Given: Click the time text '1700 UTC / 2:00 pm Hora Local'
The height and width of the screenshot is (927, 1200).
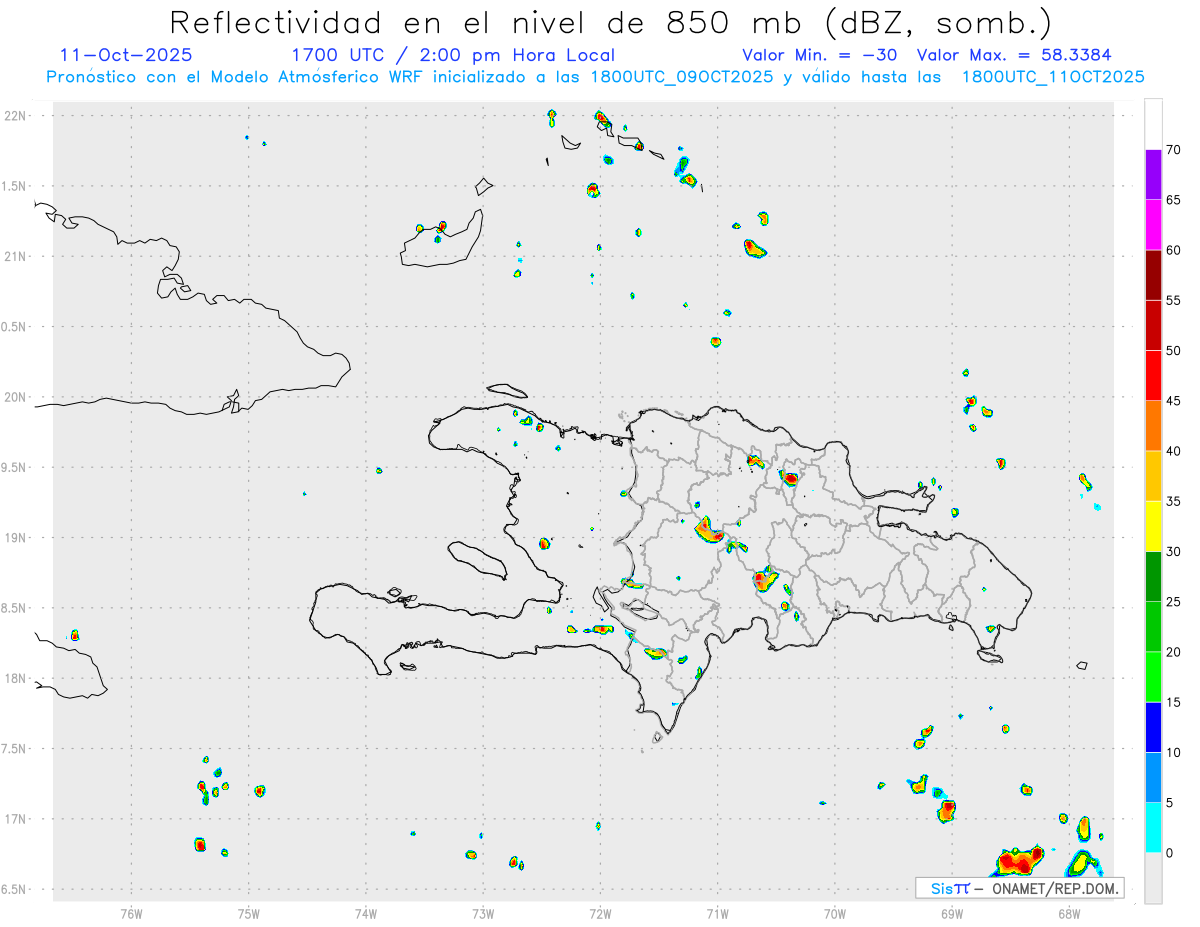Looking at the screenshot, I should point(453,55).
